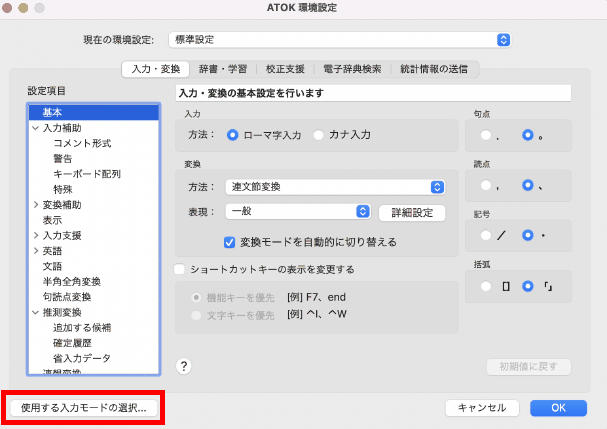
Task: Open the 変換 方法 連文節変換 dropdown
Action: (335, 187)
